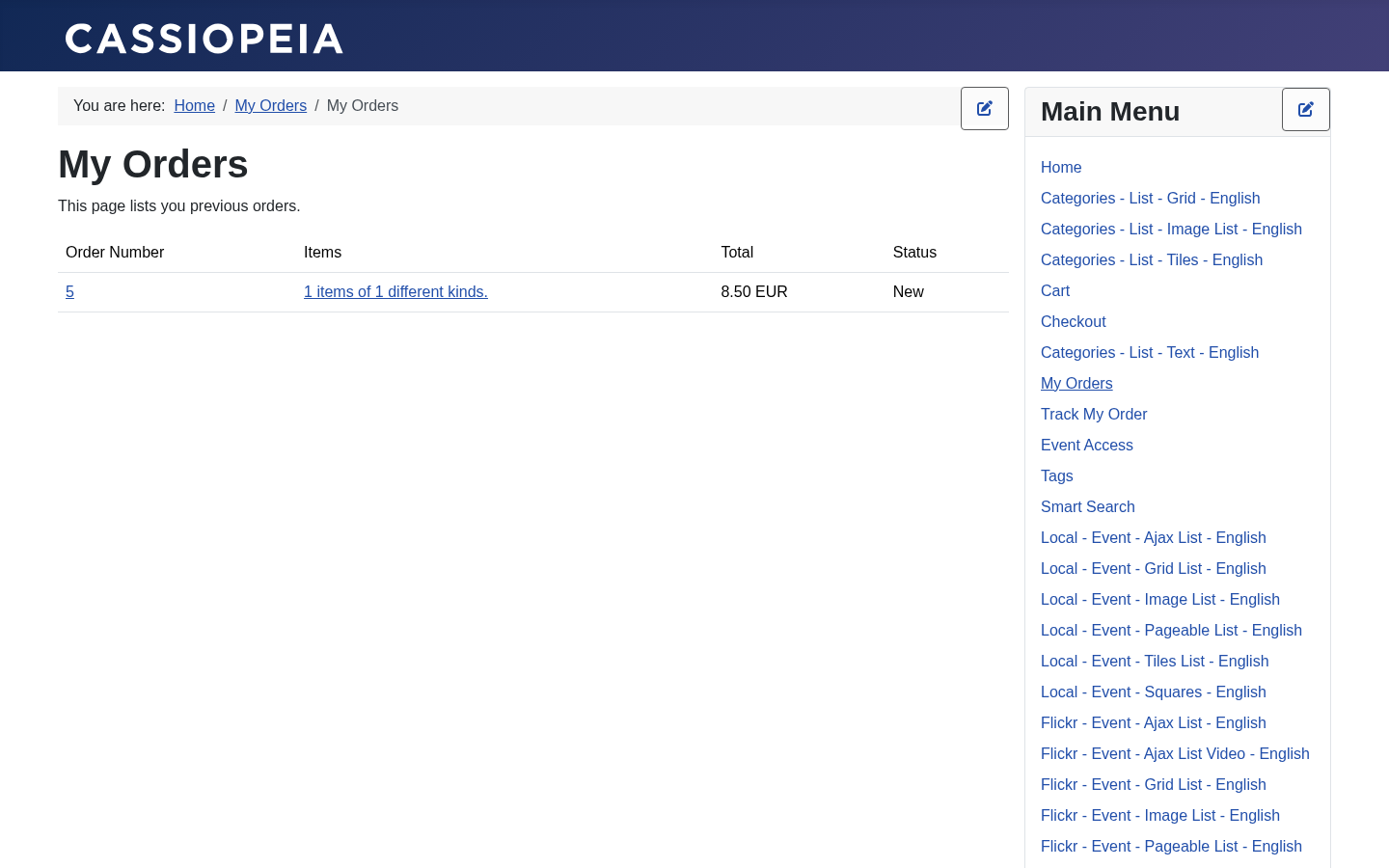The height and width of the screenshot is (868, 1389).
Task: Open the Tags menu item
Action: coord(1057,476)
